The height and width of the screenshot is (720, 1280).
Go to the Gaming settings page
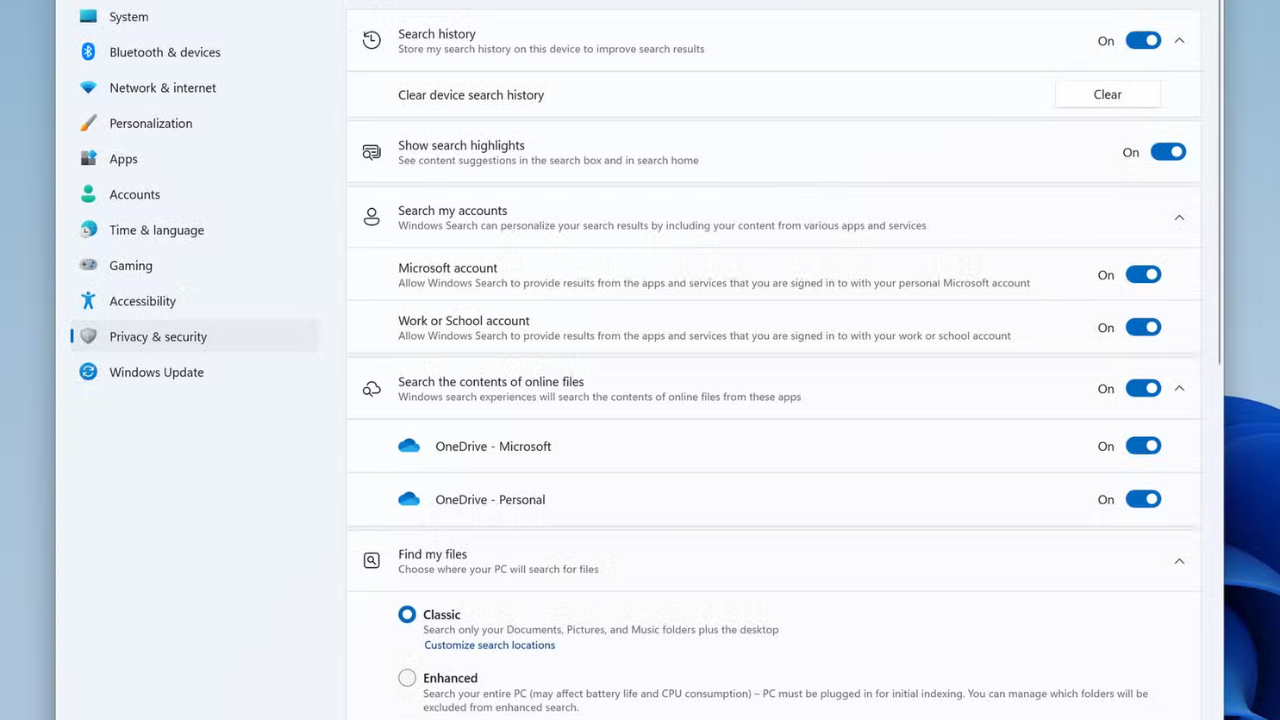coord(195,265)
